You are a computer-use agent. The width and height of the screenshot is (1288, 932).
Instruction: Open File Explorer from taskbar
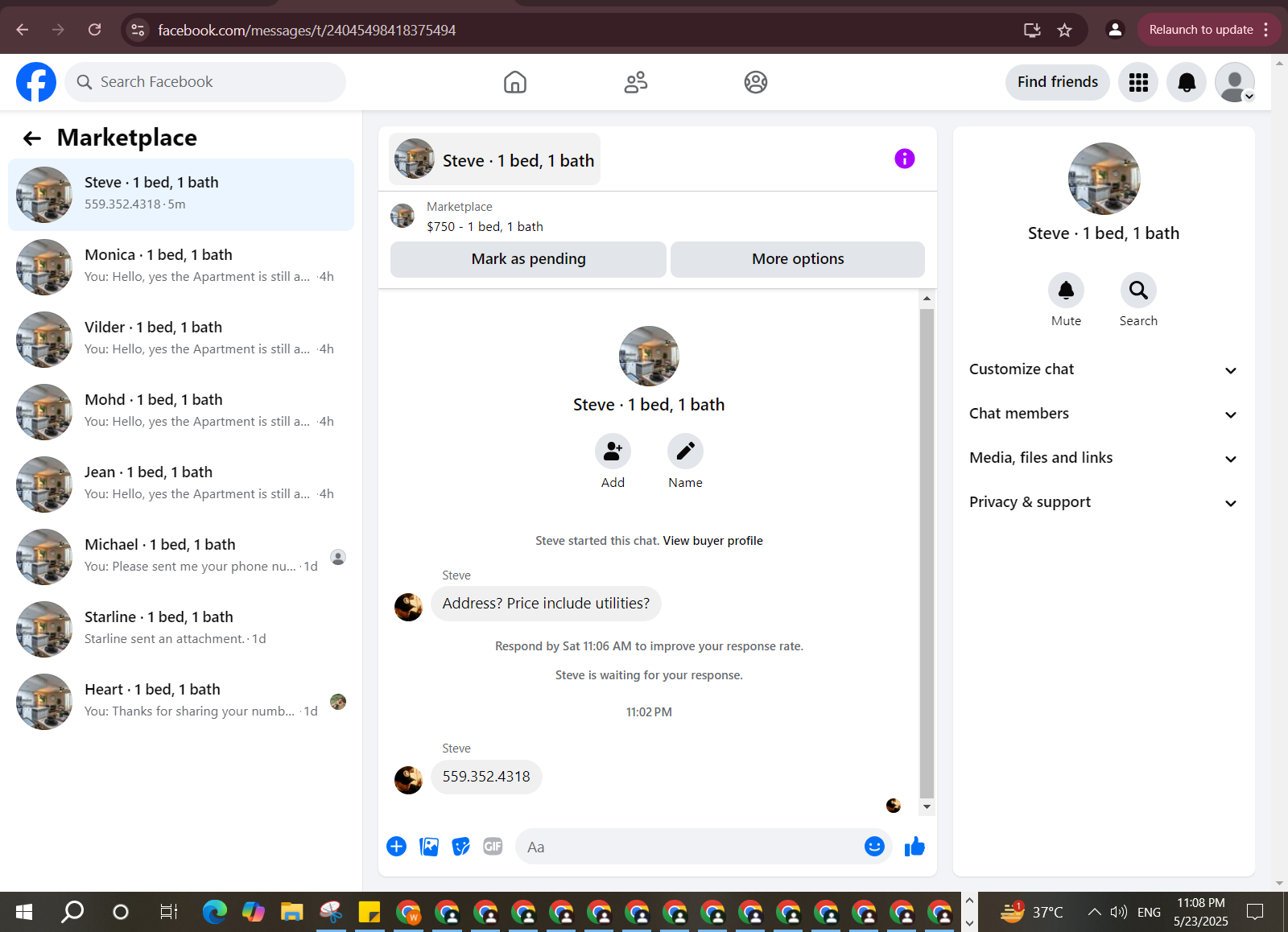(291, 912)
